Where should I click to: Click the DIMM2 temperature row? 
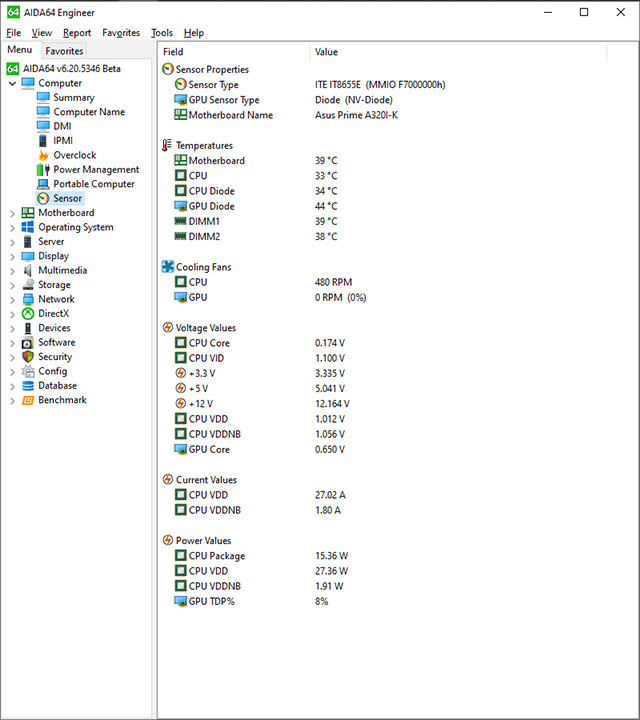click(383, 236)
